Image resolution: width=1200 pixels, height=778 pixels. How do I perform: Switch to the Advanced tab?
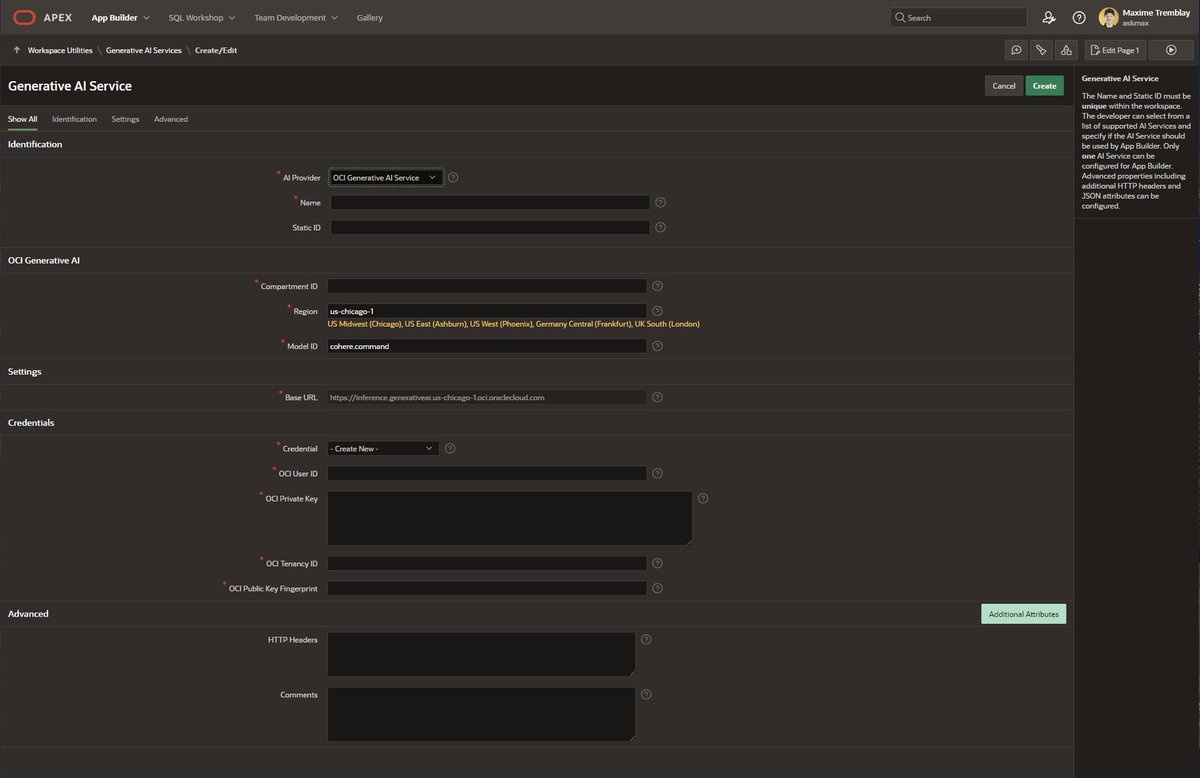tap(171, 119)
